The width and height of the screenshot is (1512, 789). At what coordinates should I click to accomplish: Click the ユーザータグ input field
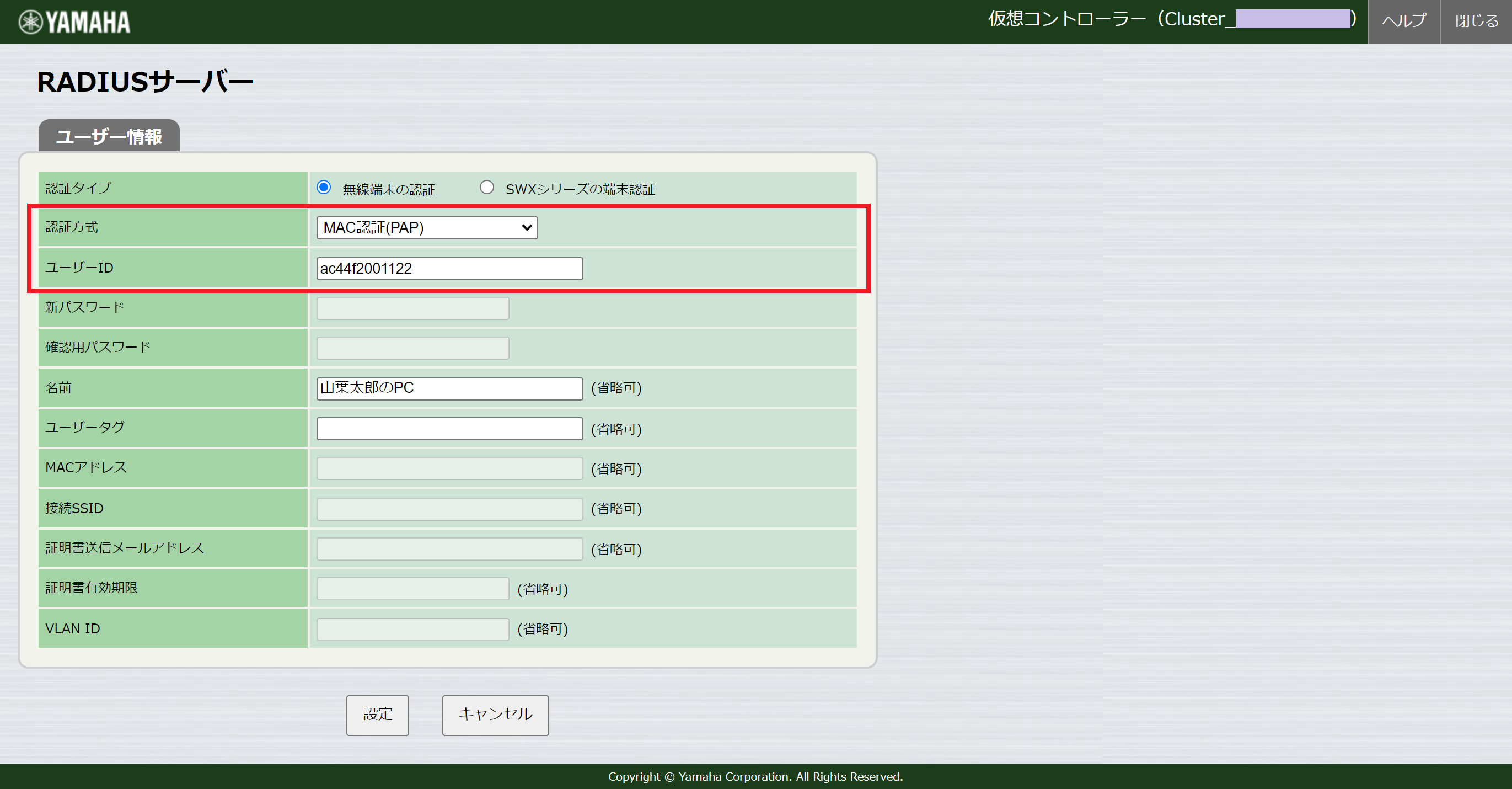(x=449, y=428)
